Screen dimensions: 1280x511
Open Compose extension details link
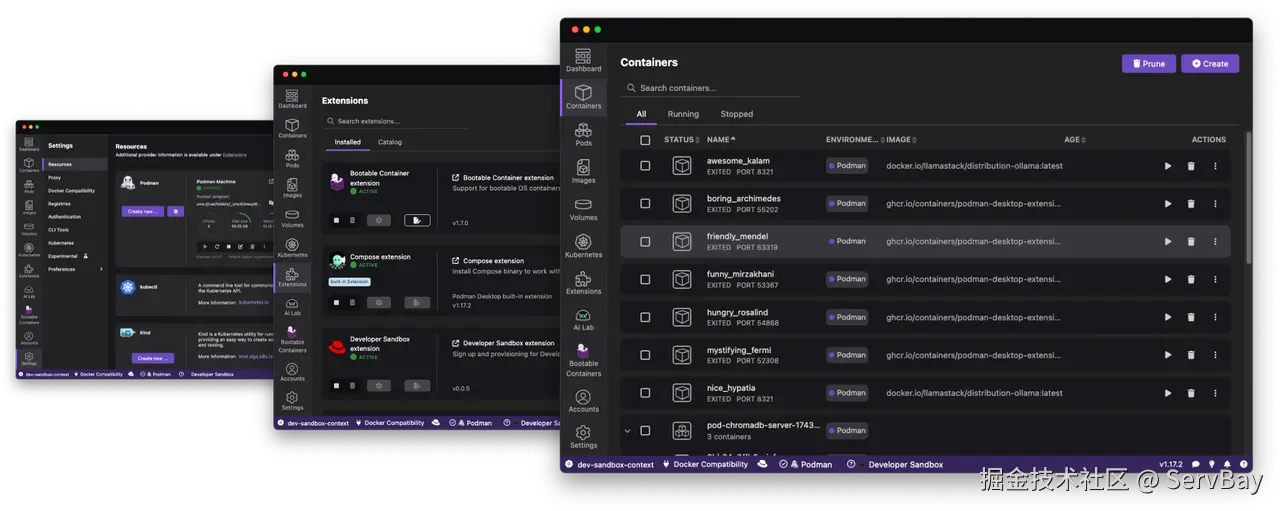click(487, 261)
